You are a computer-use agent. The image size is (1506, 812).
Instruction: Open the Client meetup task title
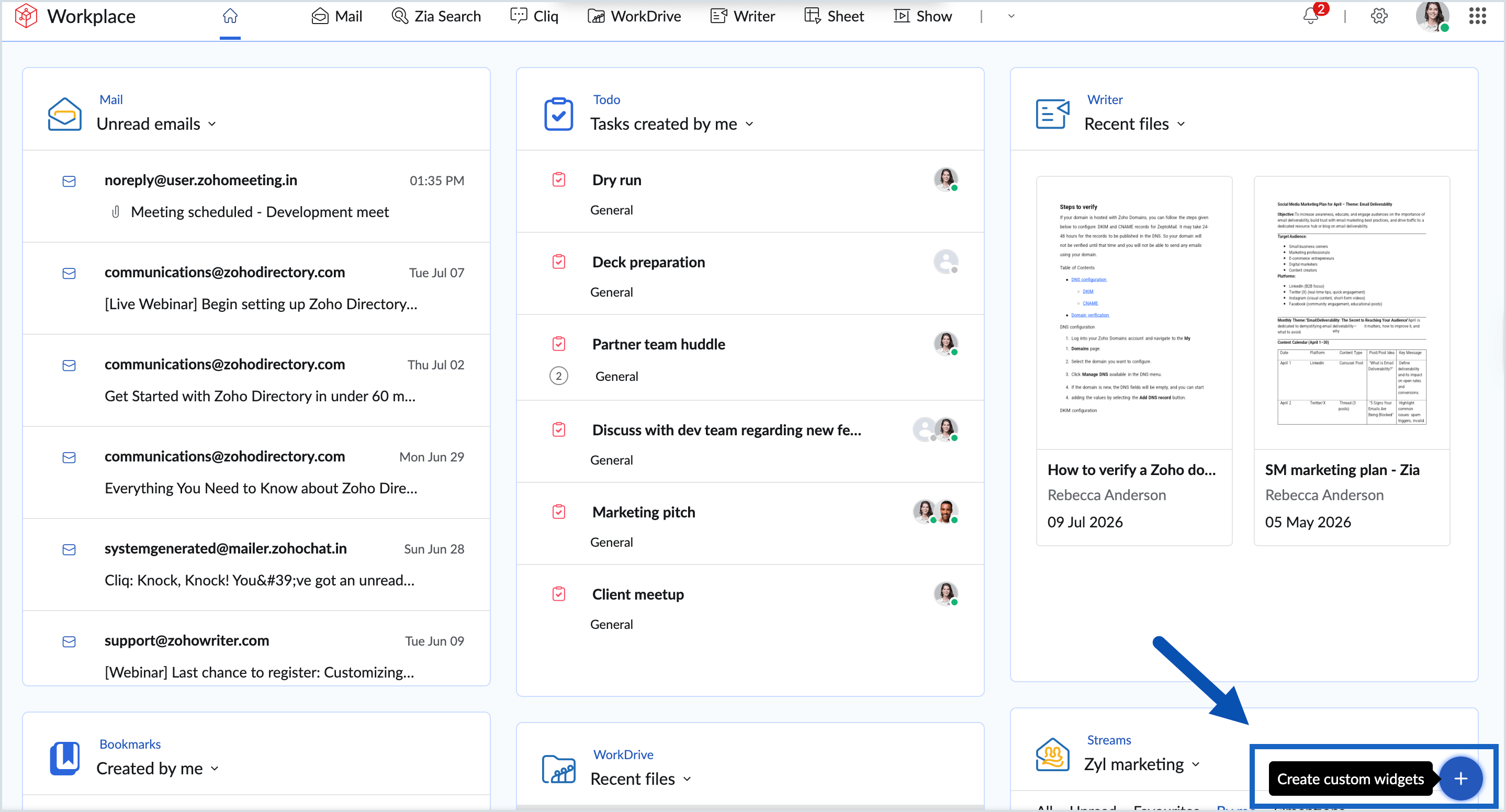(x=637, y=594)
